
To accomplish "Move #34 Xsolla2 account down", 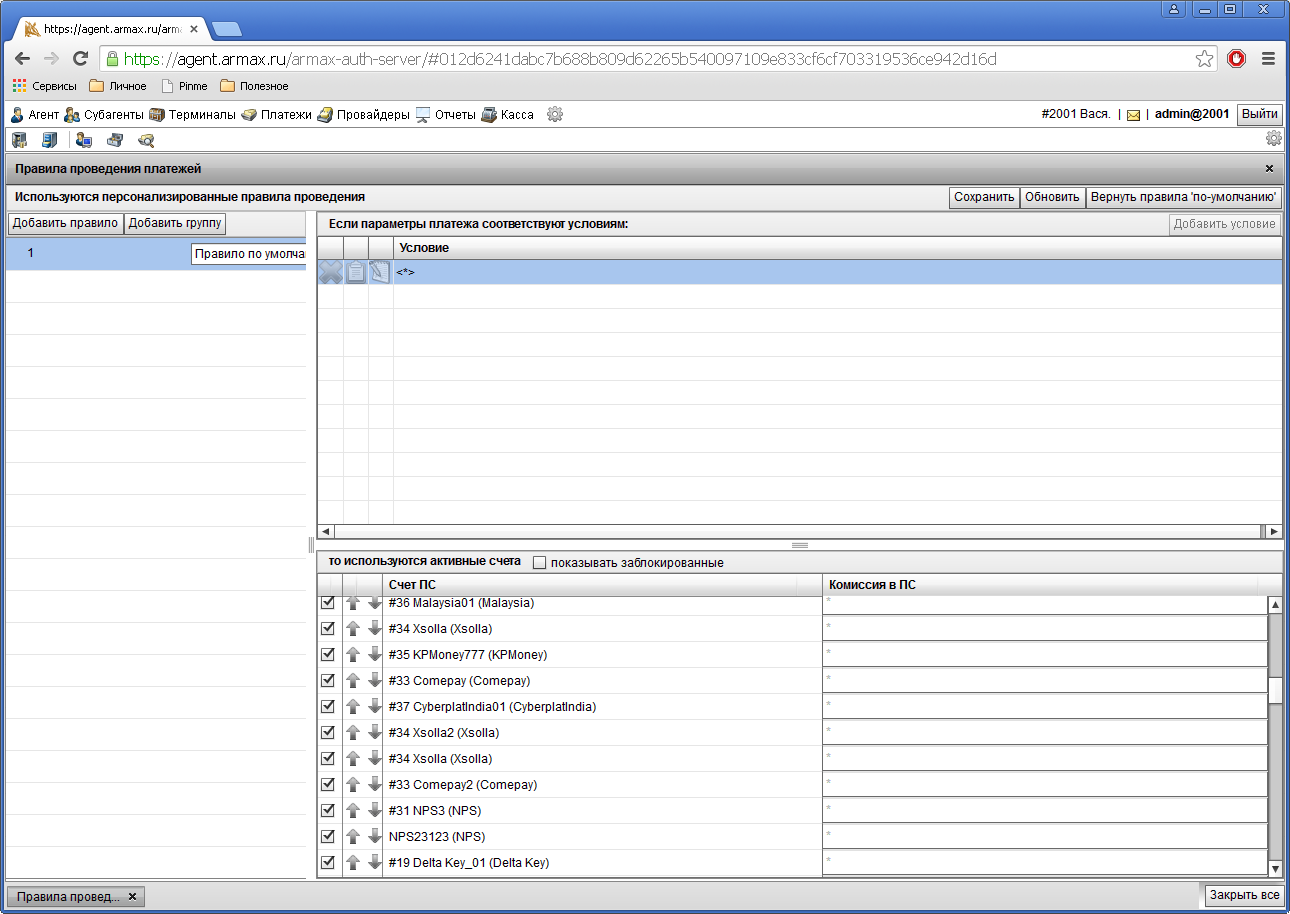I will tap(374, 732).
